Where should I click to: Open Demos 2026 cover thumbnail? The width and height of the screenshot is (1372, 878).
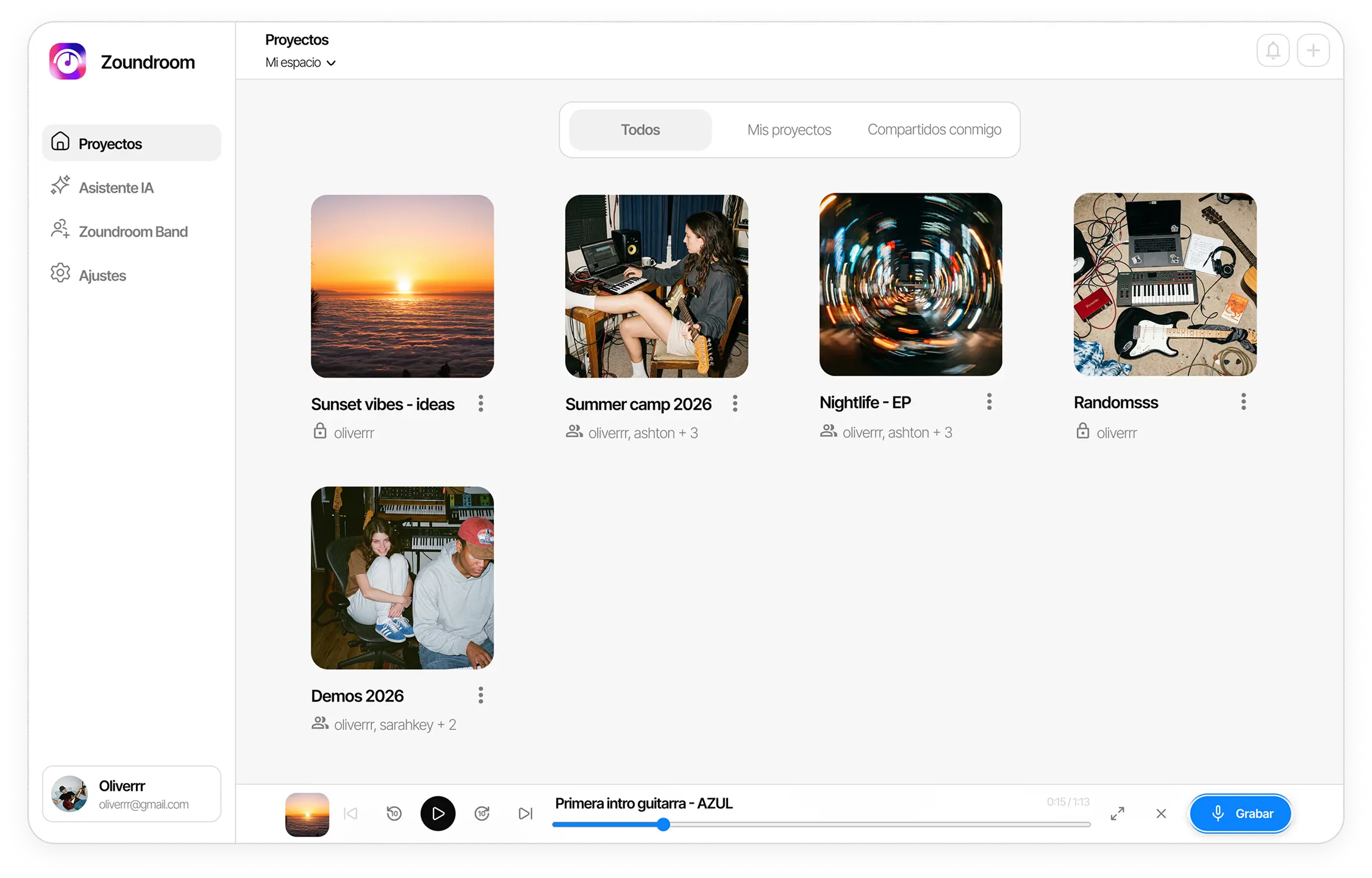(402, 577)
